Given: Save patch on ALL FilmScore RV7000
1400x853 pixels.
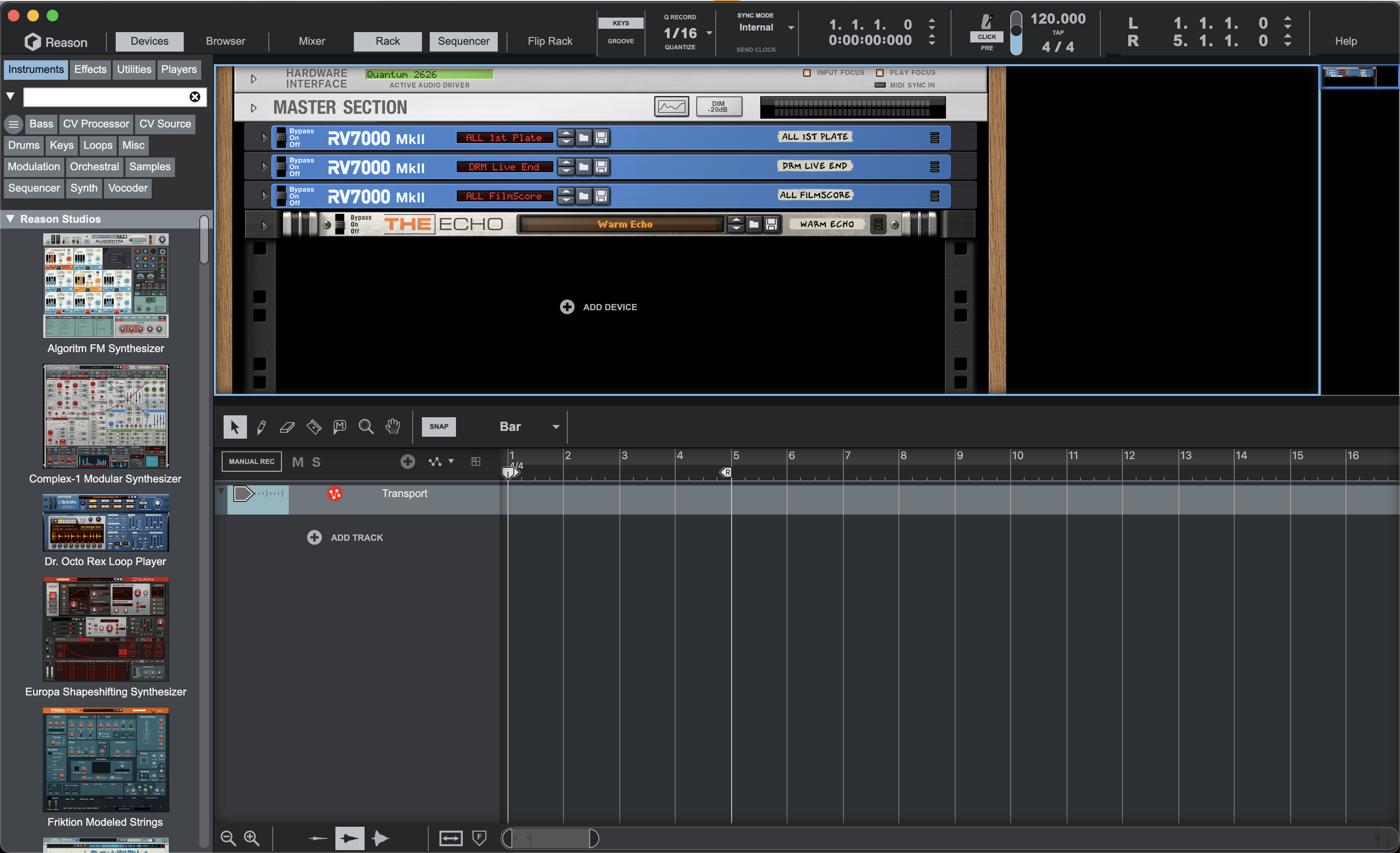Looking at the screenshot, I should coord(601,196).
